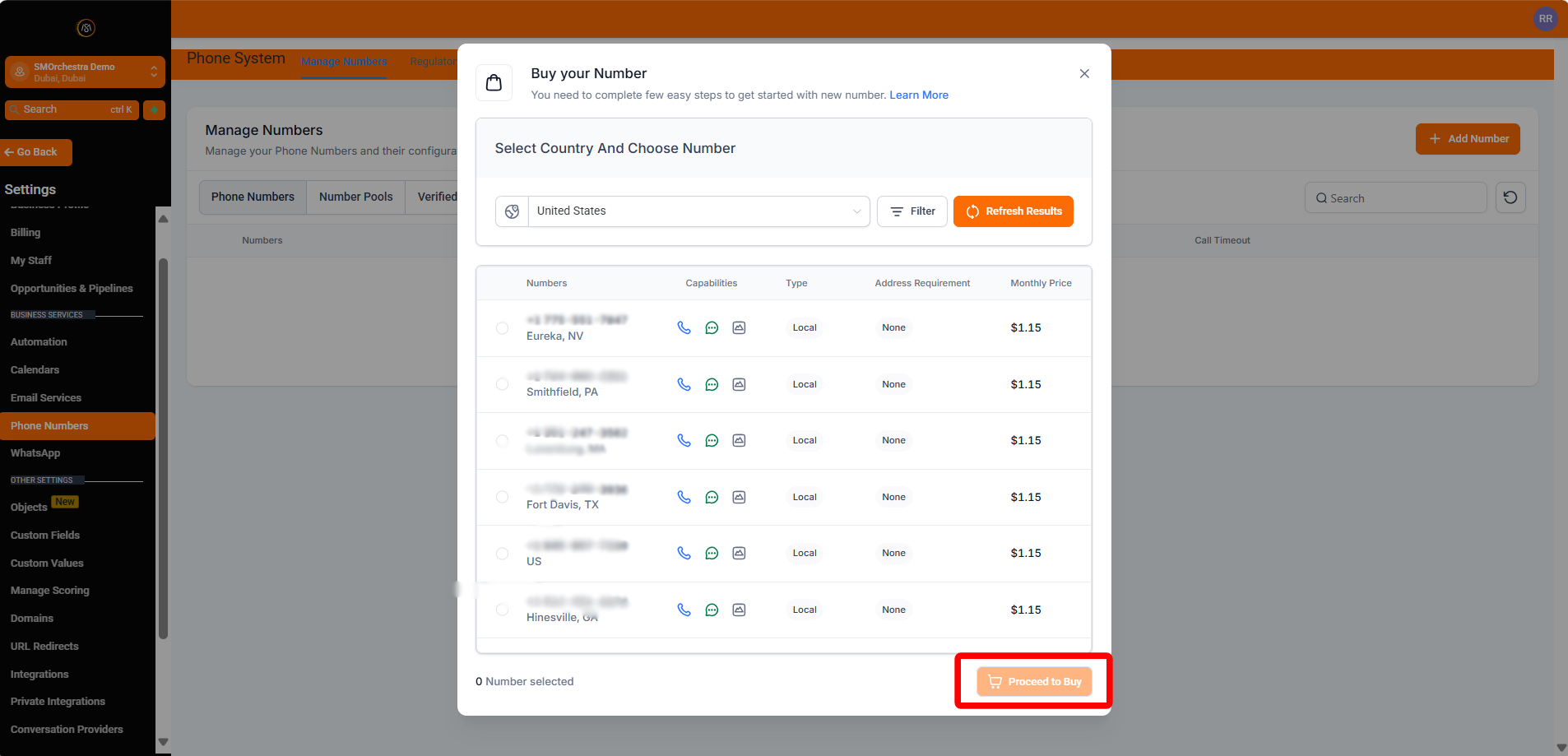Click the filter icon in the number picker
This screenshot has height=756, width=1568.
coord(898,211)
